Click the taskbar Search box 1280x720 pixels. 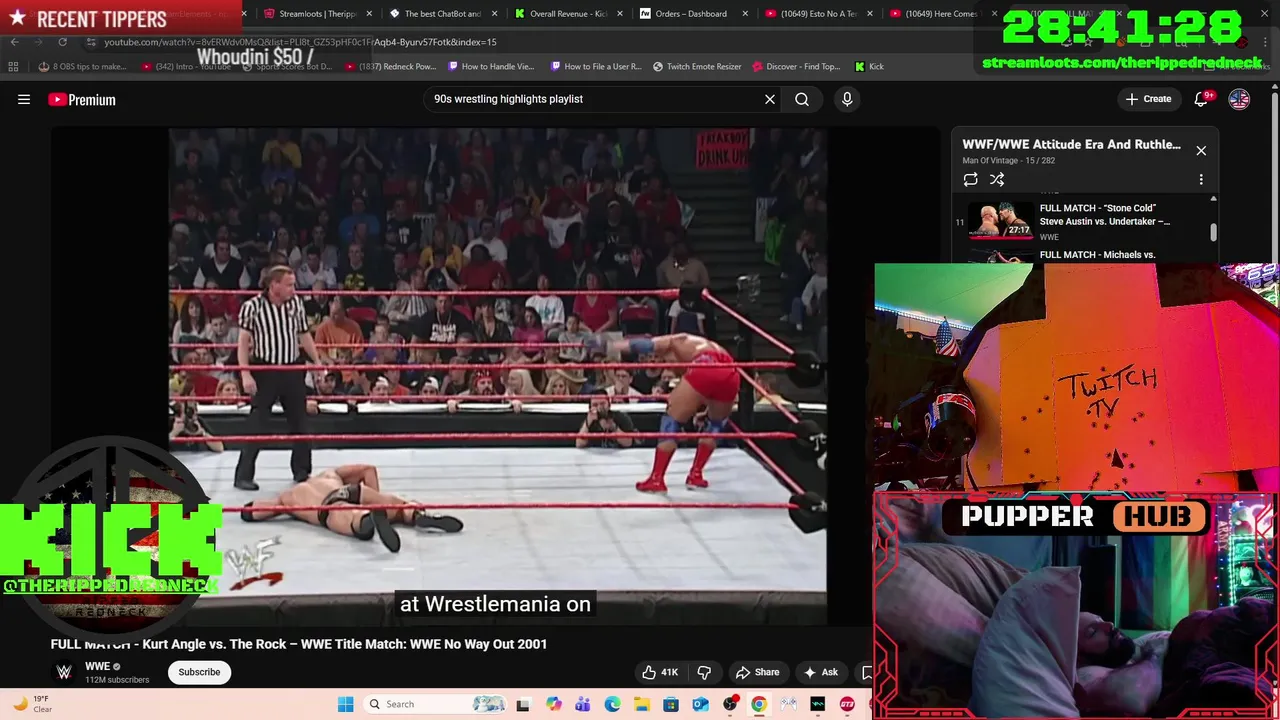[436, 704]
